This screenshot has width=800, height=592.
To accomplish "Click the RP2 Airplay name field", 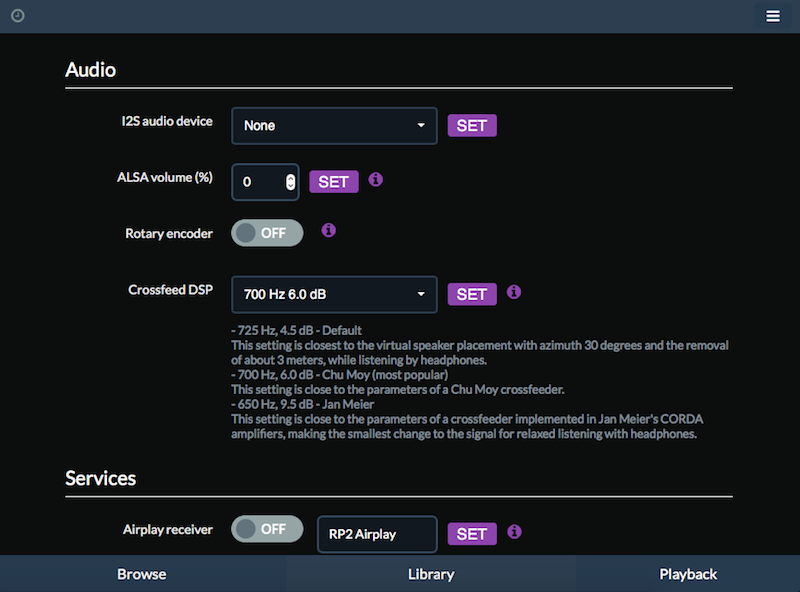I will point(377,534).
